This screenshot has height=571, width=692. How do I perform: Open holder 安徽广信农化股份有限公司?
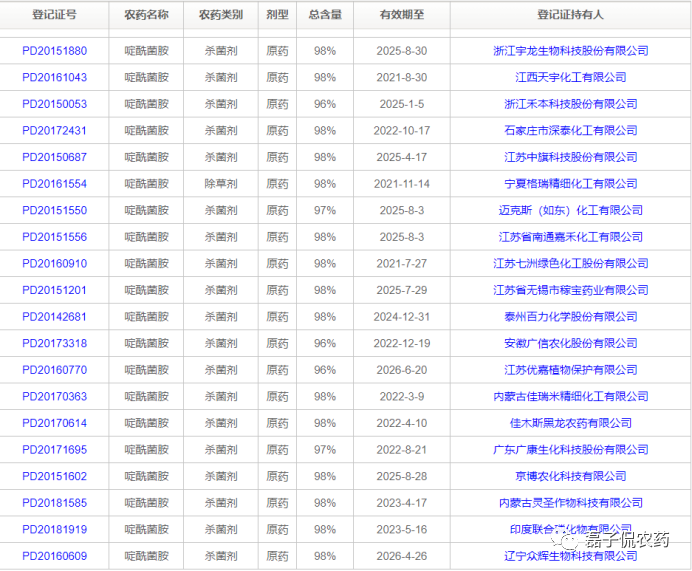571,343
